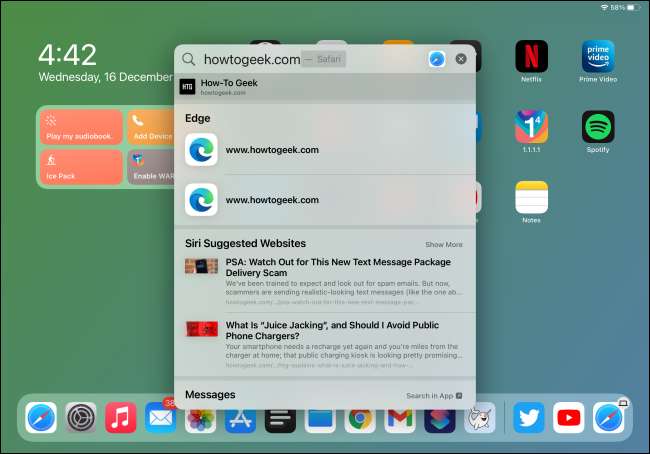Launch Music from the Dock
This screenshot has height=454, width=650.
coord(121,418)
